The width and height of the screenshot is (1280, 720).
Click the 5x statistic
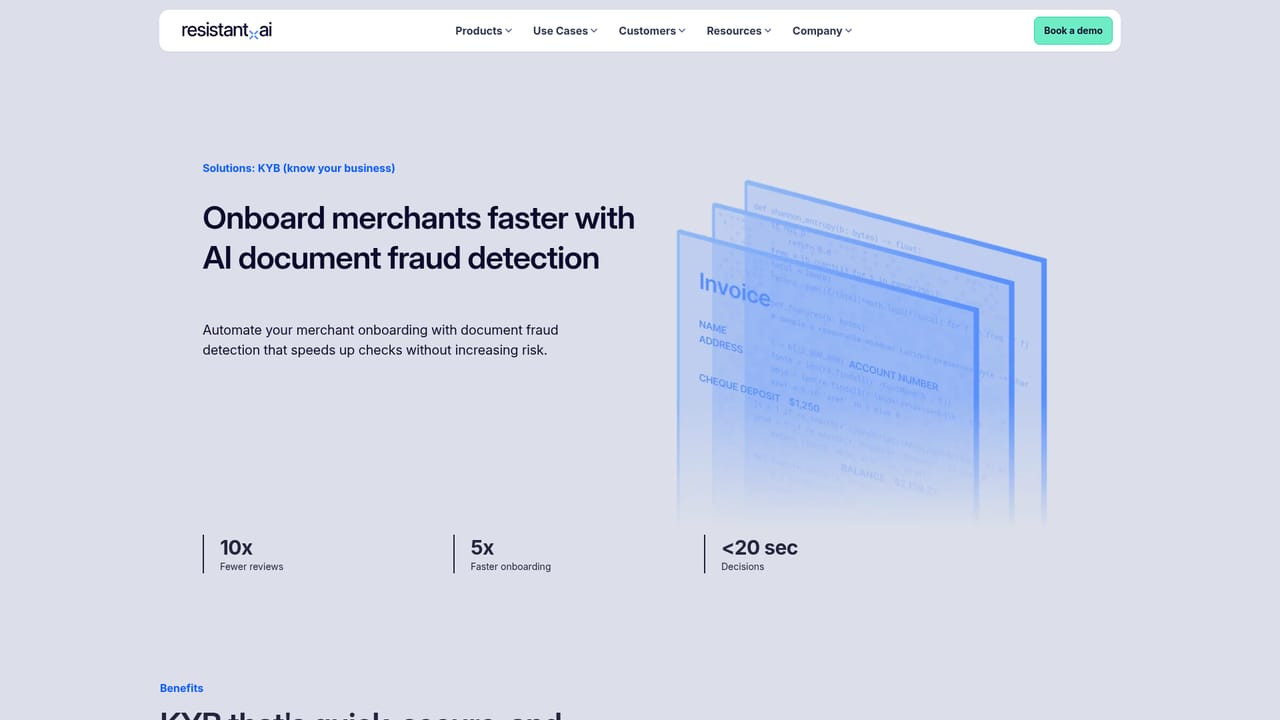[x=482, y=547]
